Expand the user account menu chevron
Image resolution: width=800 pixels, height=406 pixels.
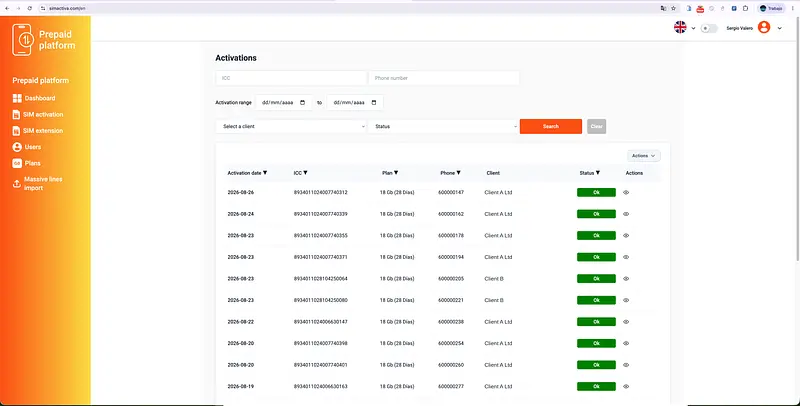(780, 29)
